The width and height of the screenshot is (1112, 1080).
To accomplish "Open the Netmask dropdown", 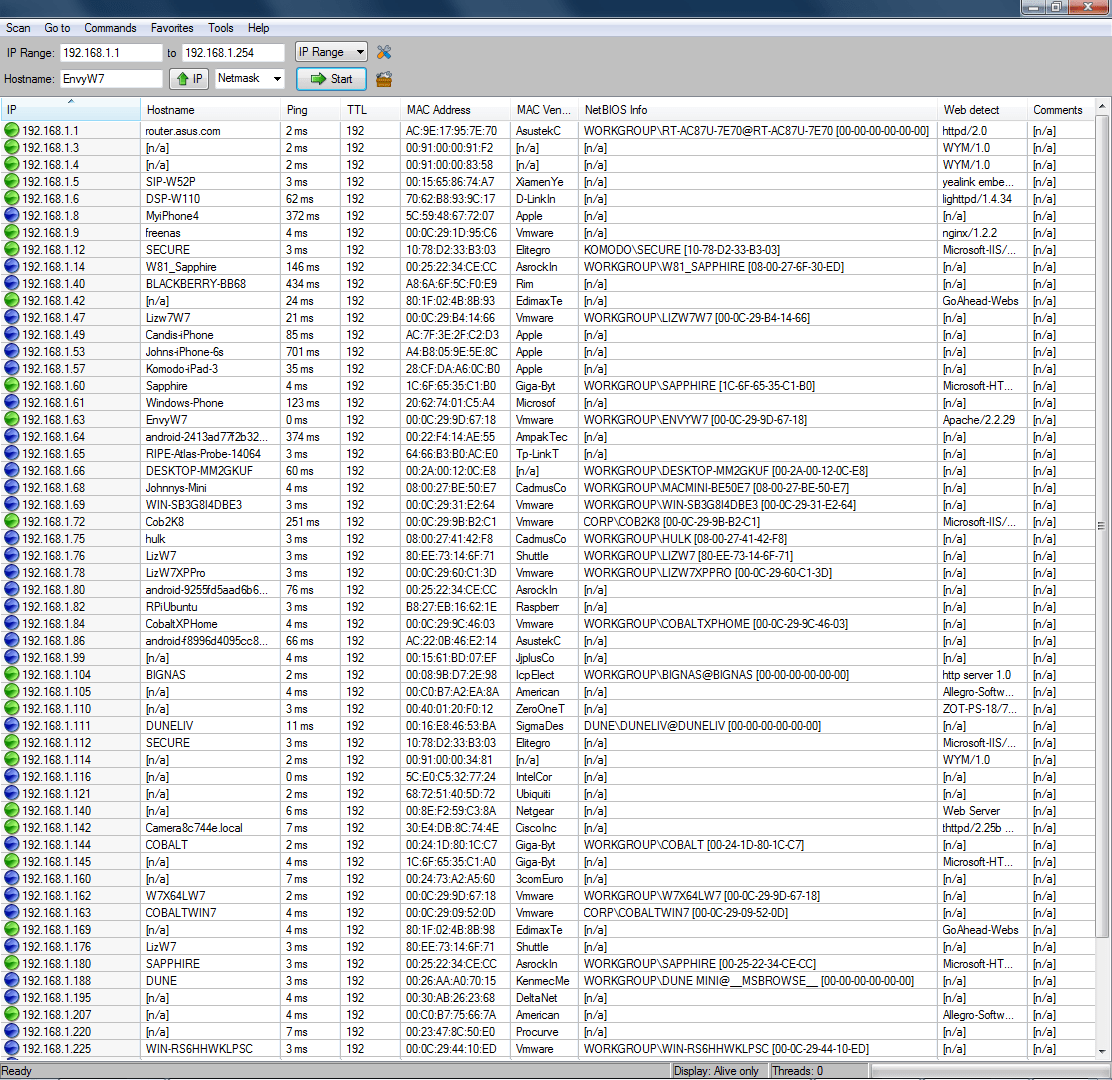I will click(250, 79).
